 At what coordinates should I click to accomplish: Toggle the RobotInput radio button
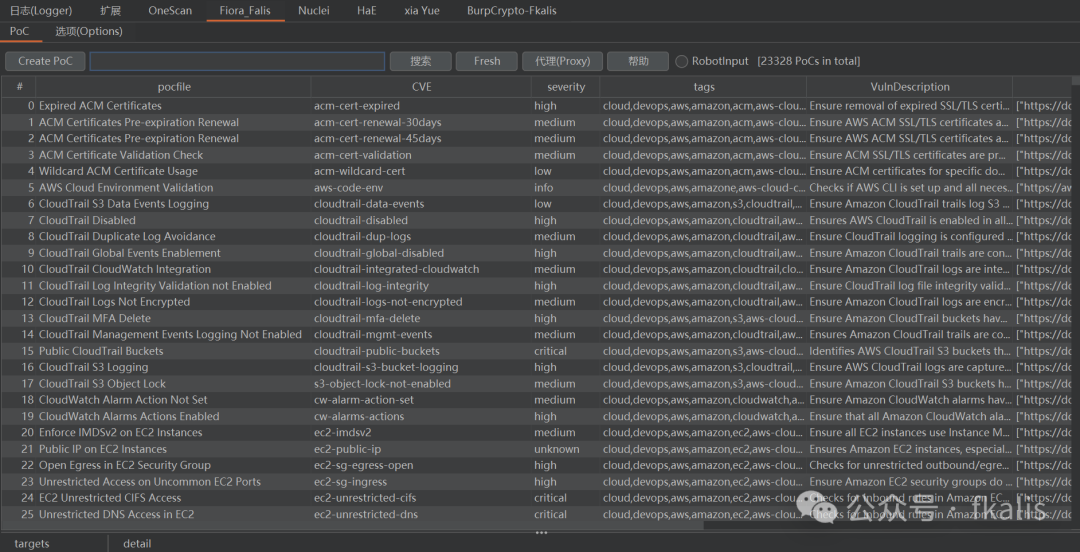pyautogui.click(x=681, y=61)
